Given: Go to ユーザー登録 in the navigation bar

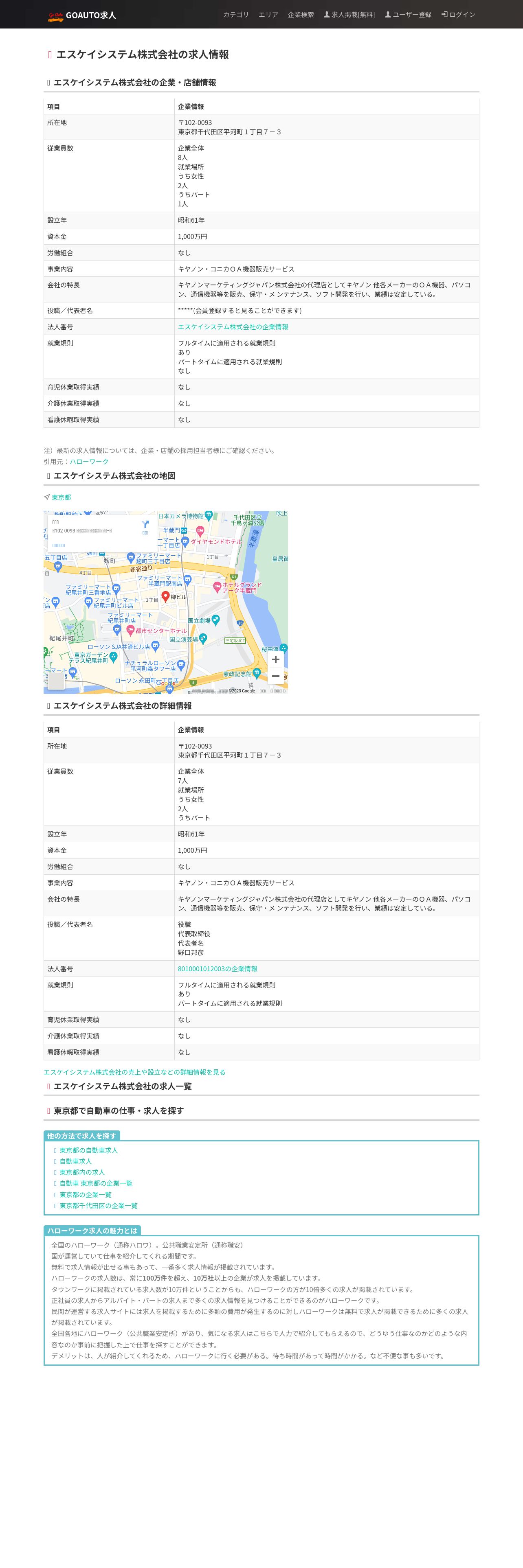Looking at the screenshot, I should 408,15.
